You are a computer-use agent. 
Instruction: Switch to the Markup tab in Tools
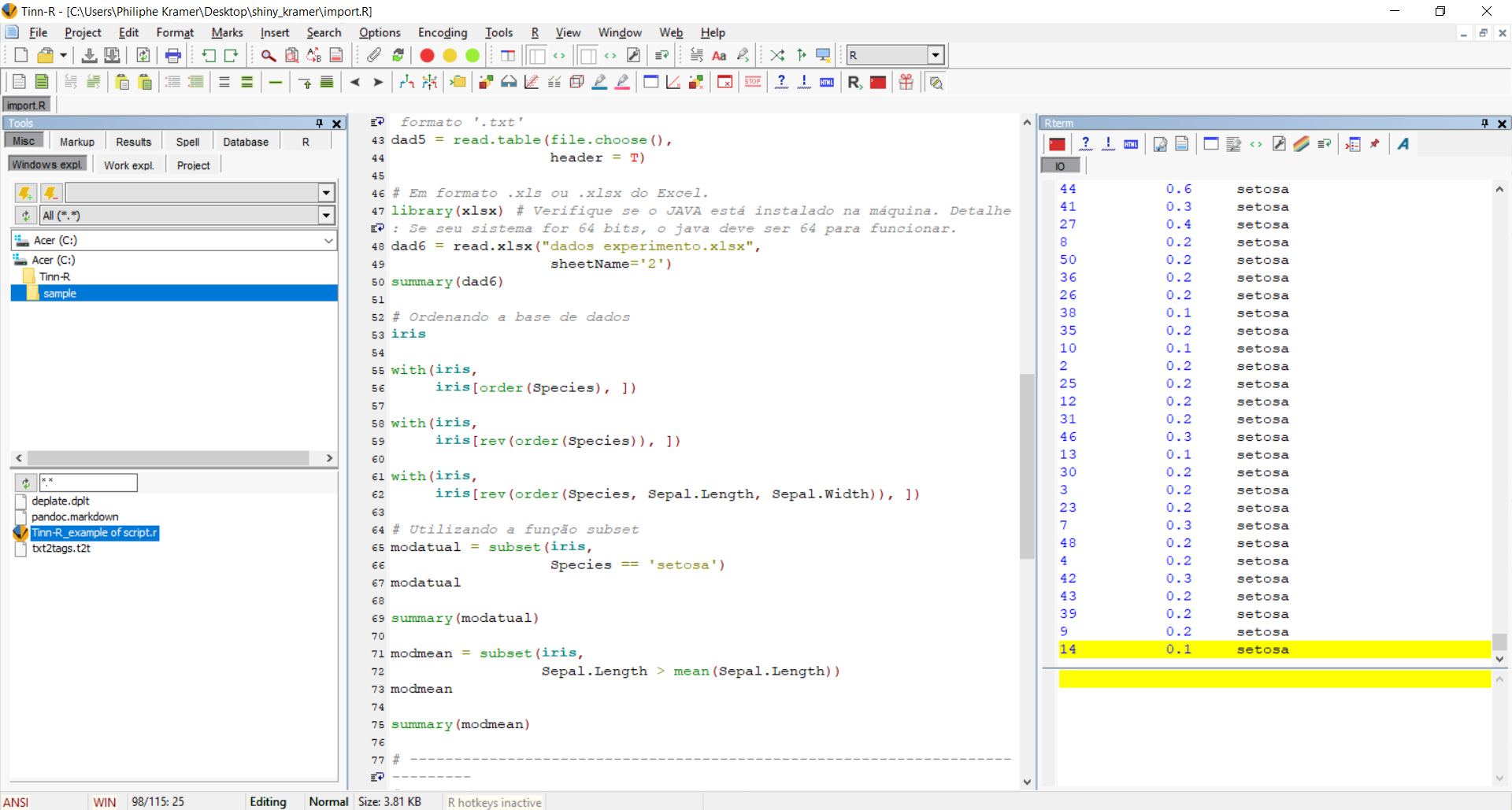click(77, 142)
